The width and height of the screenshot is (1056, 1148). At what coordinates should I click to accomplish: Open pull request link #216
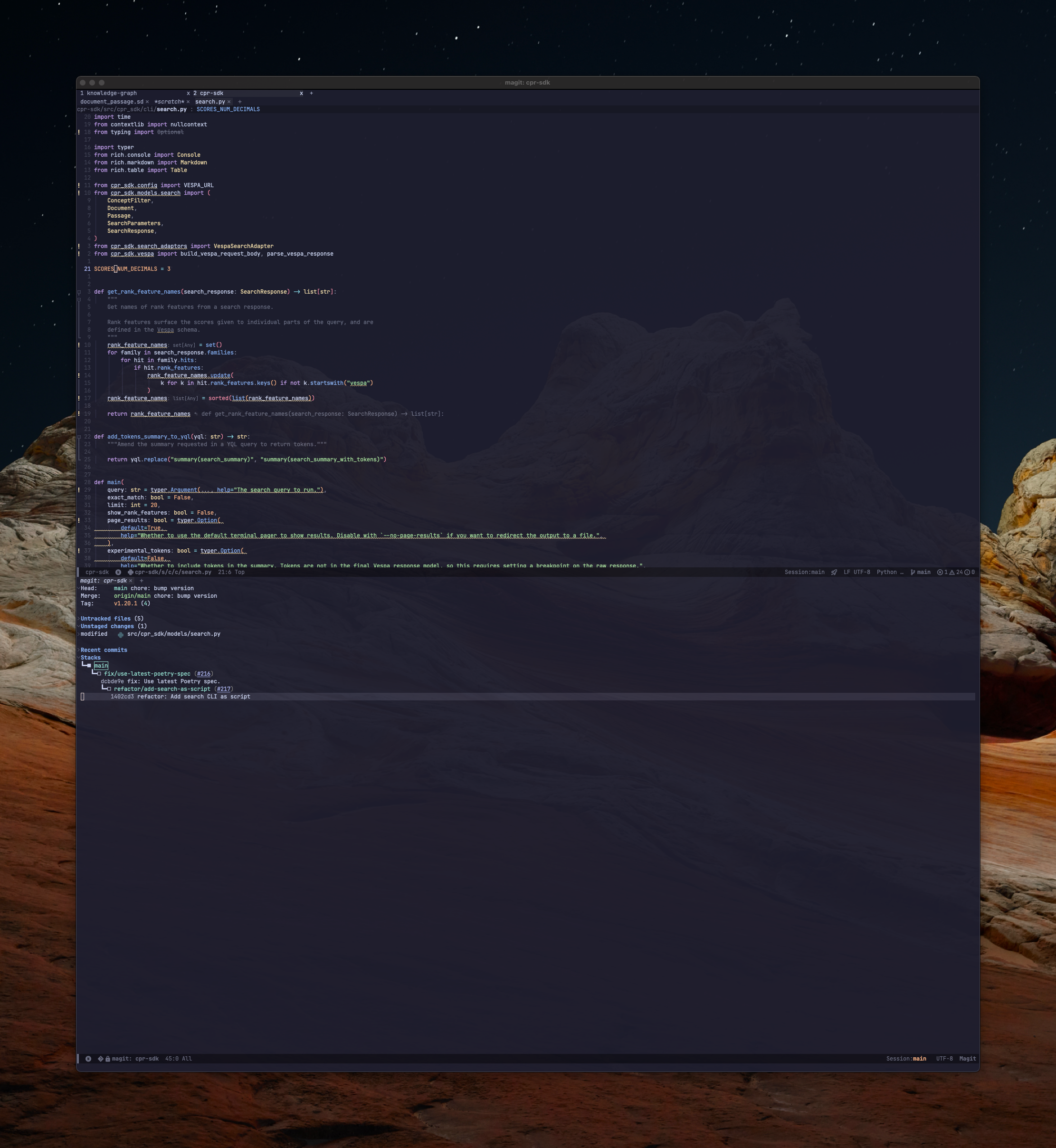(203, 674)
